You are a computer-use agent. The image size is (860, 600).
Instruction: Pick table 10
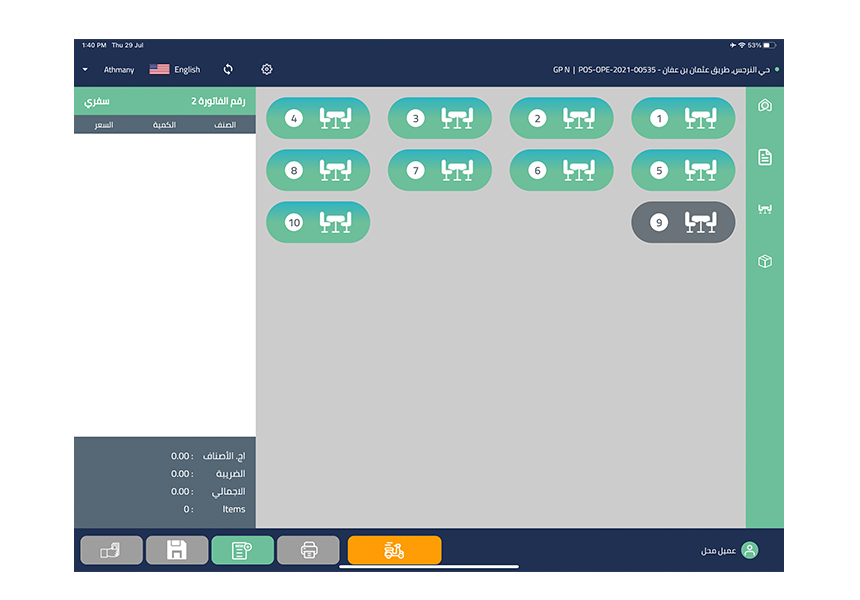pos(318,222)
